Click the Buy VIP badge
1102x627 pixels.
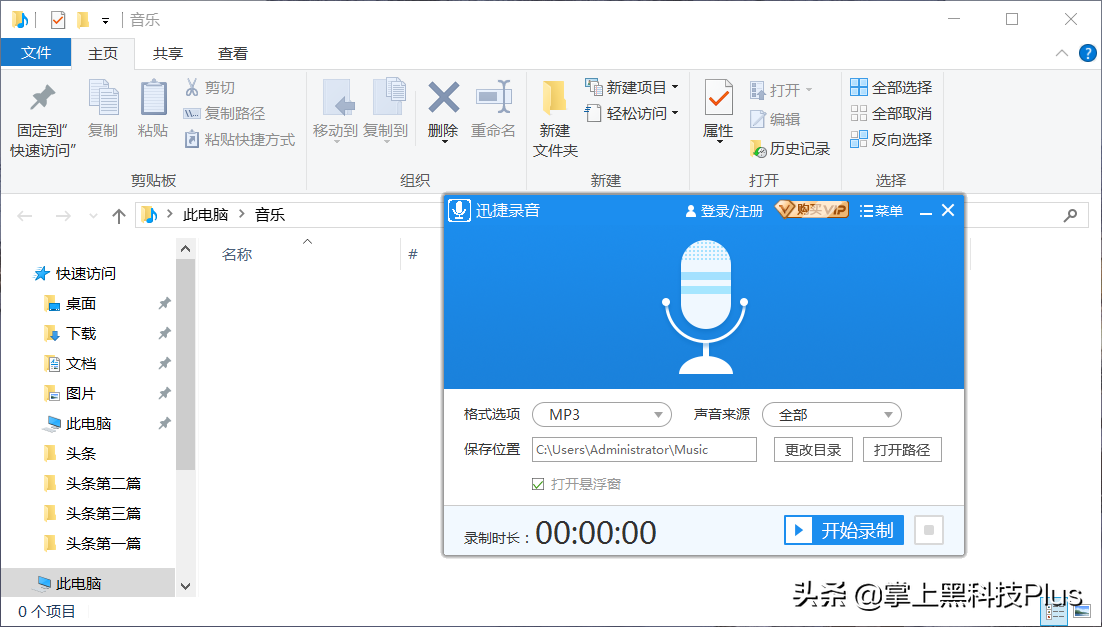click(812, 209)
